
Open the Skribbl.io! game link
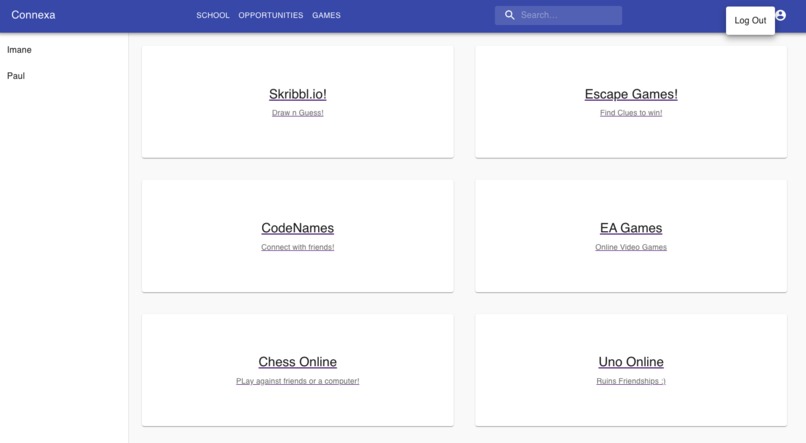tap(298, 94)
